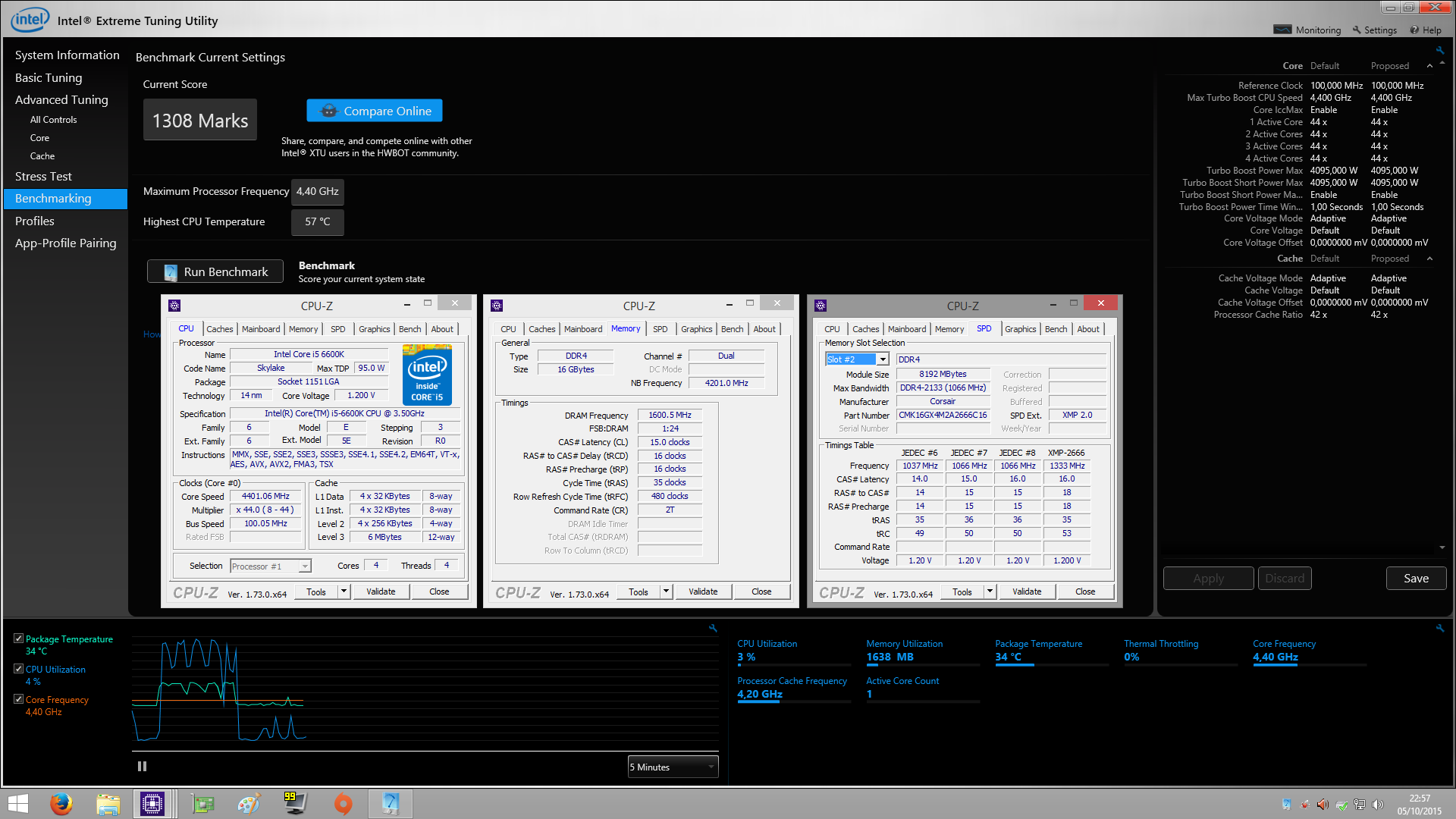Image resolution: width=1456 pixels, height=819 pixels.
Task: Click the Compare Online HWBOT robot icon
Action: [x=328, y=111]
